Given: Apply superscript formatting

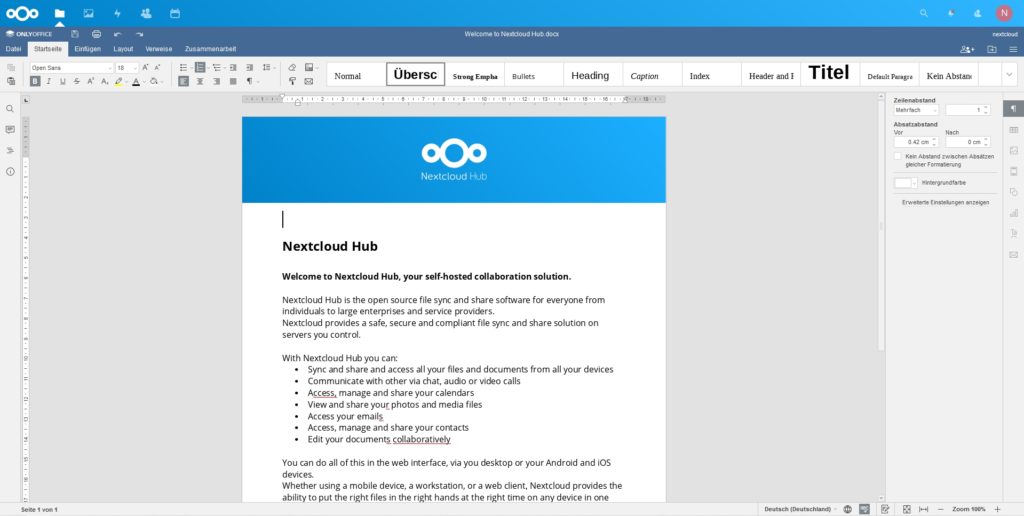Looking at the screenshot, I should 91,81.
